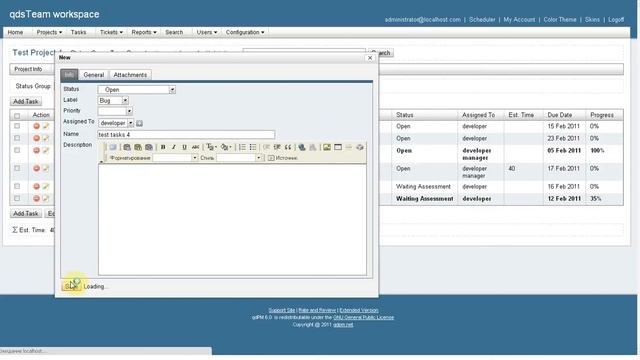The image size is (640, 360).
Task: Check the box for task due 15 Feb 2011
Action: (17, 126)
